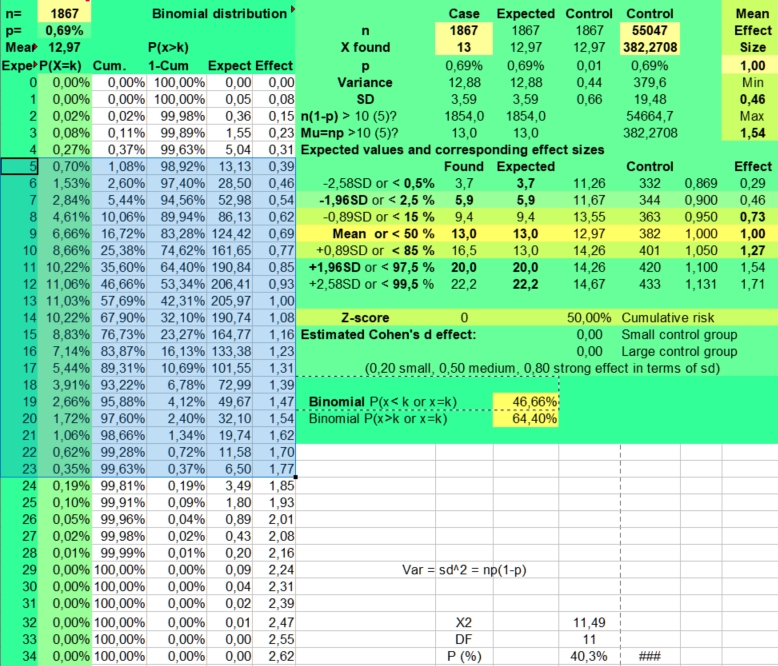
Task: Click the 11,06% probability cell
Action: coord(65,284)
